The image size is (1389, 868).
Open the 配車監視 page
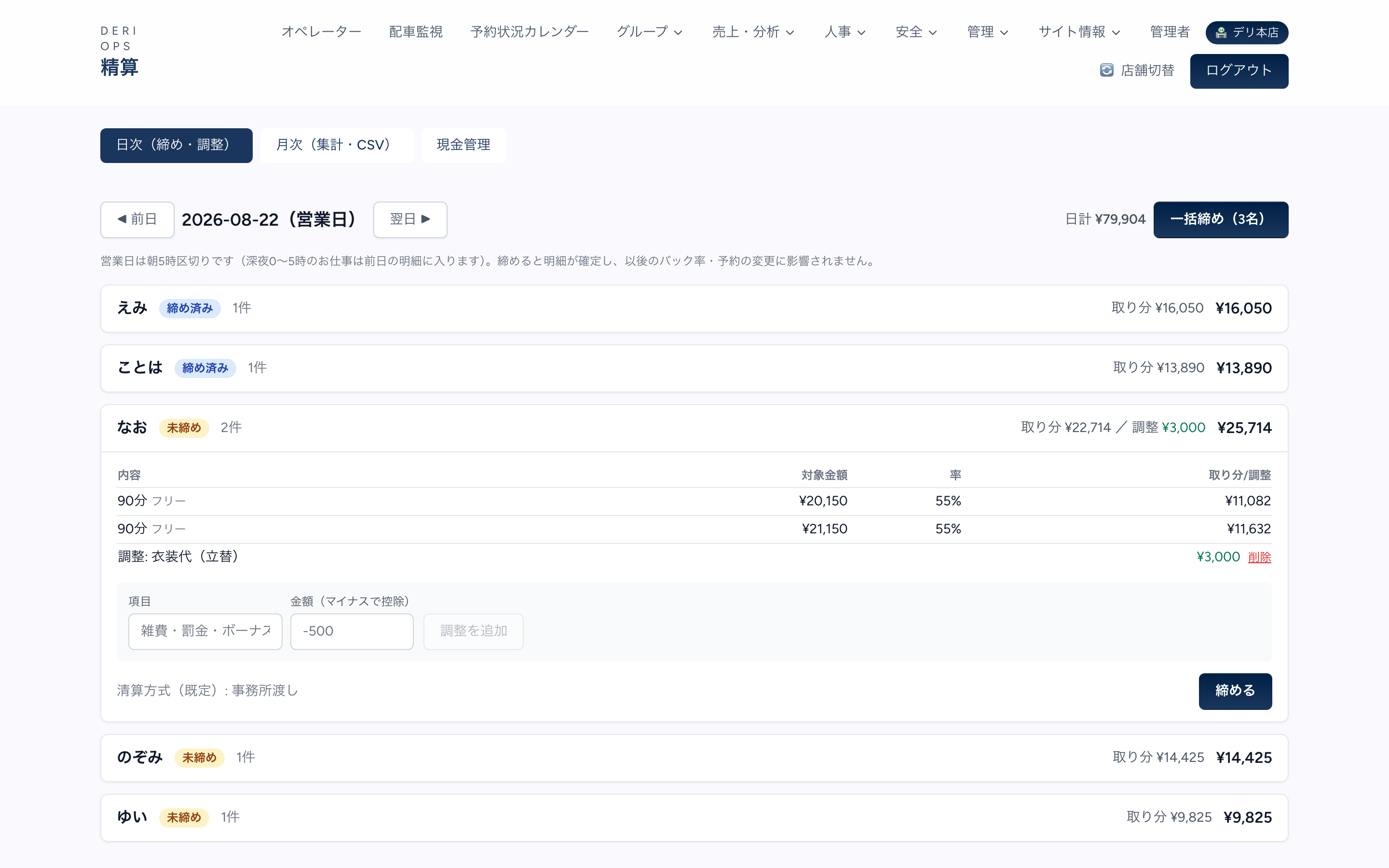[x=416, y=31]
